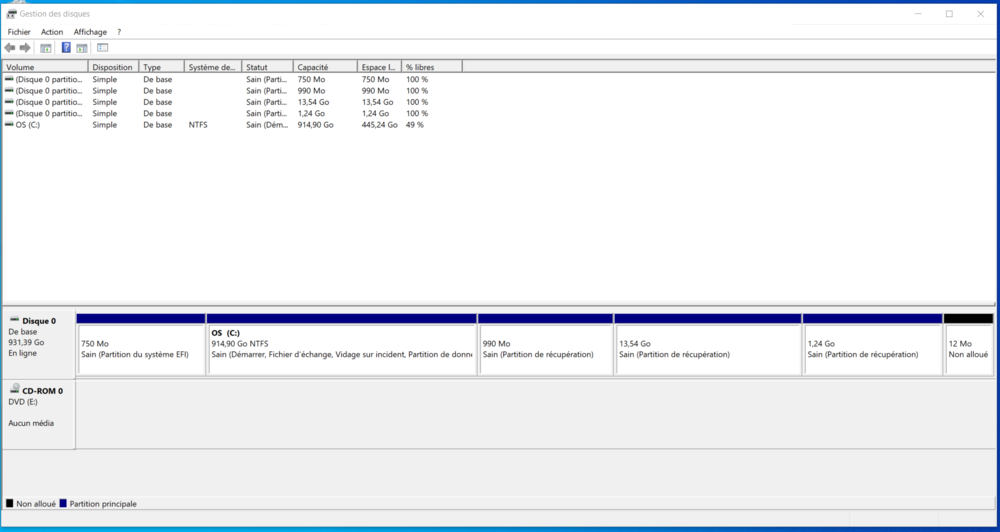Screen dimensions: 1000x532
Task: Click the black Non alloué legend swatch
Action: coord(10,504)
